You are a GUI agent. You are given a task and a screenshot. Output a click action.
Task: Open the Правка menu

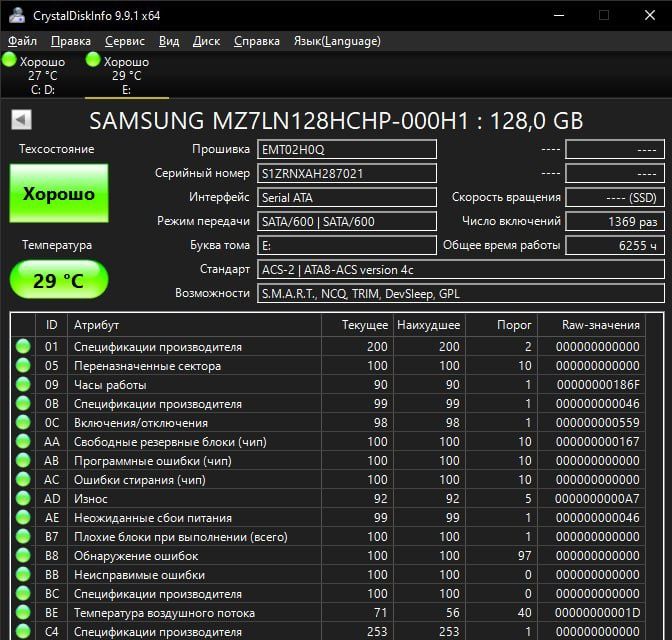click(x=71, y=41)
